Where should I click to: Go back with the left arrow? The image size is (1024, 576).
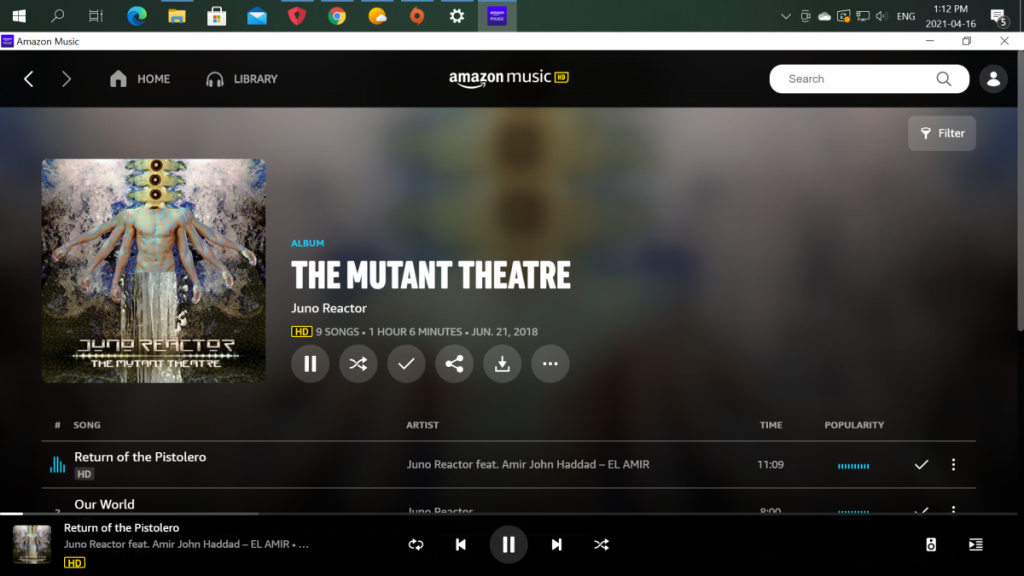[x=29, y=79]
